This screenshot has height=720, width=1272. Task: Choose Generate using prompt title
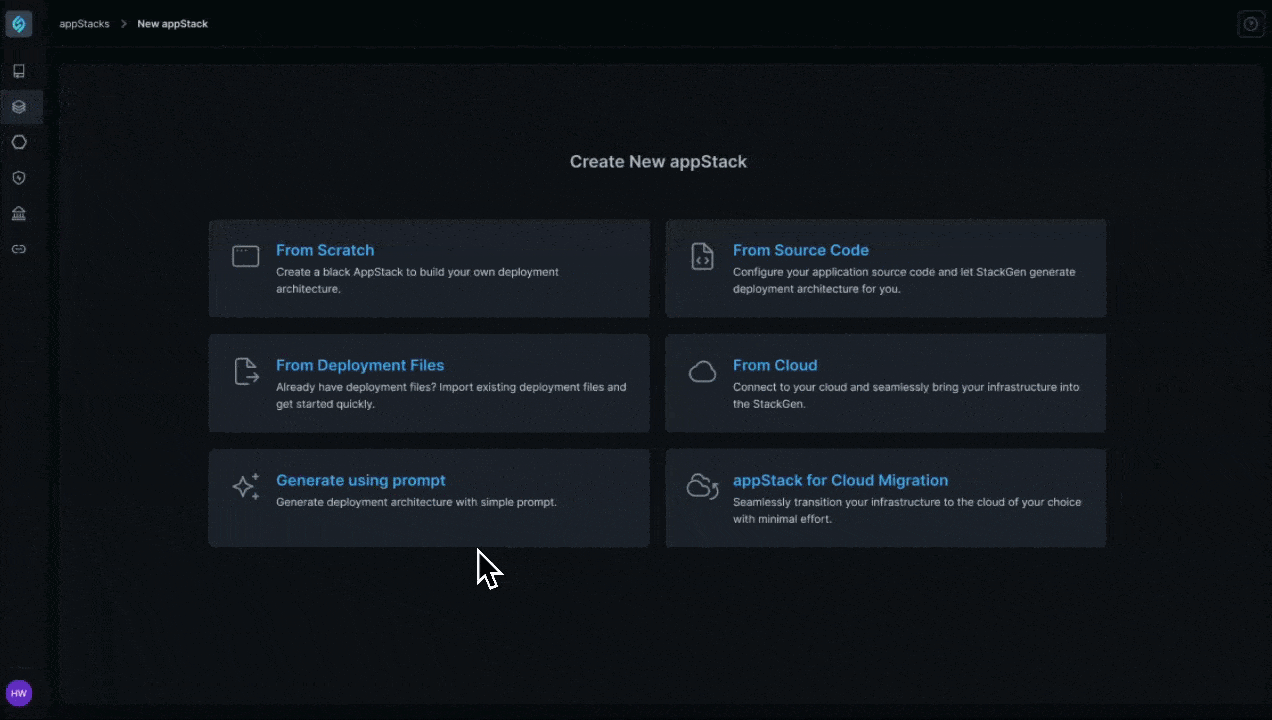(361, 480)
